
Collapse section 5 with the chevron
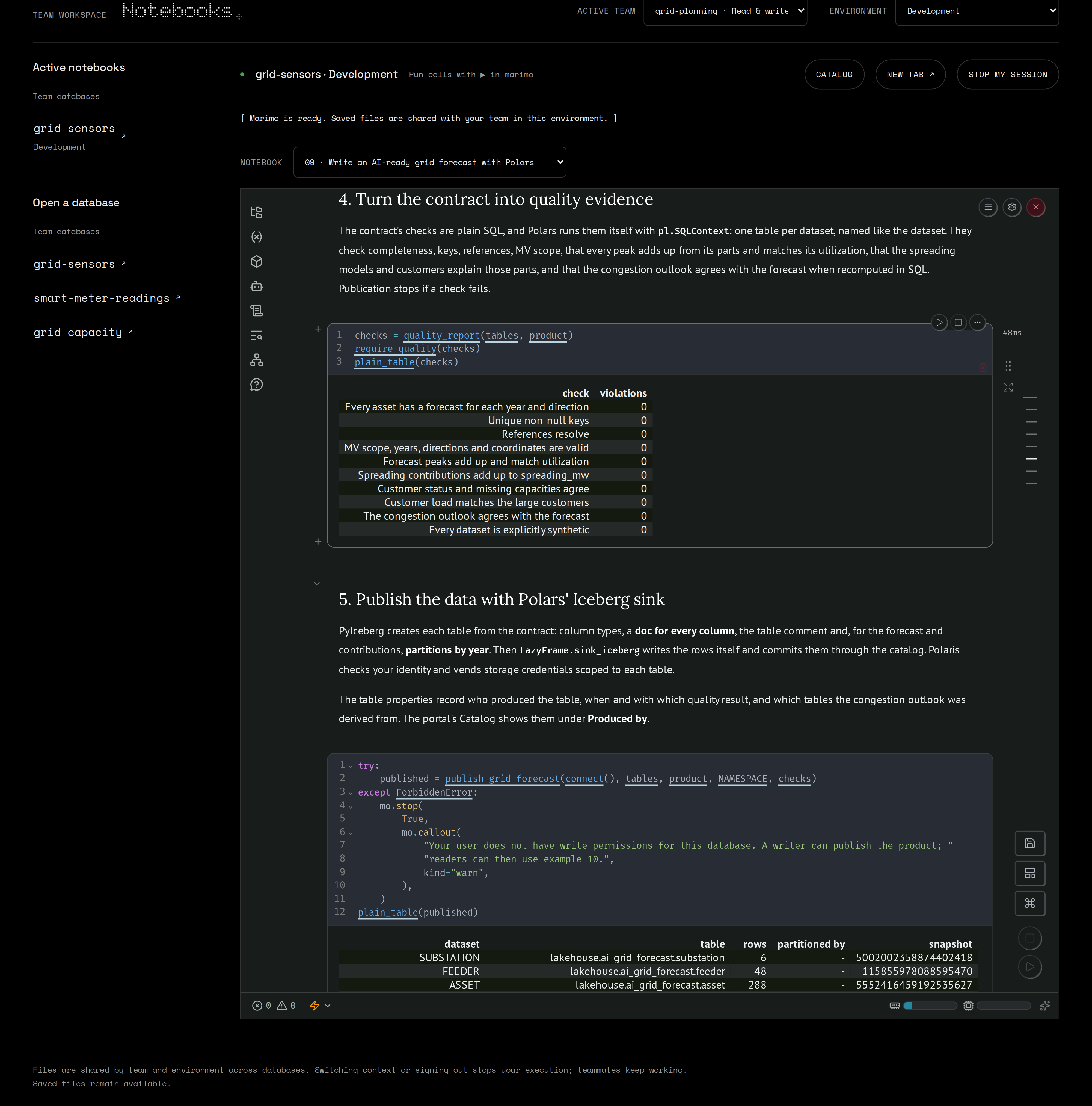pyautogui.click(x=317, y=584)
